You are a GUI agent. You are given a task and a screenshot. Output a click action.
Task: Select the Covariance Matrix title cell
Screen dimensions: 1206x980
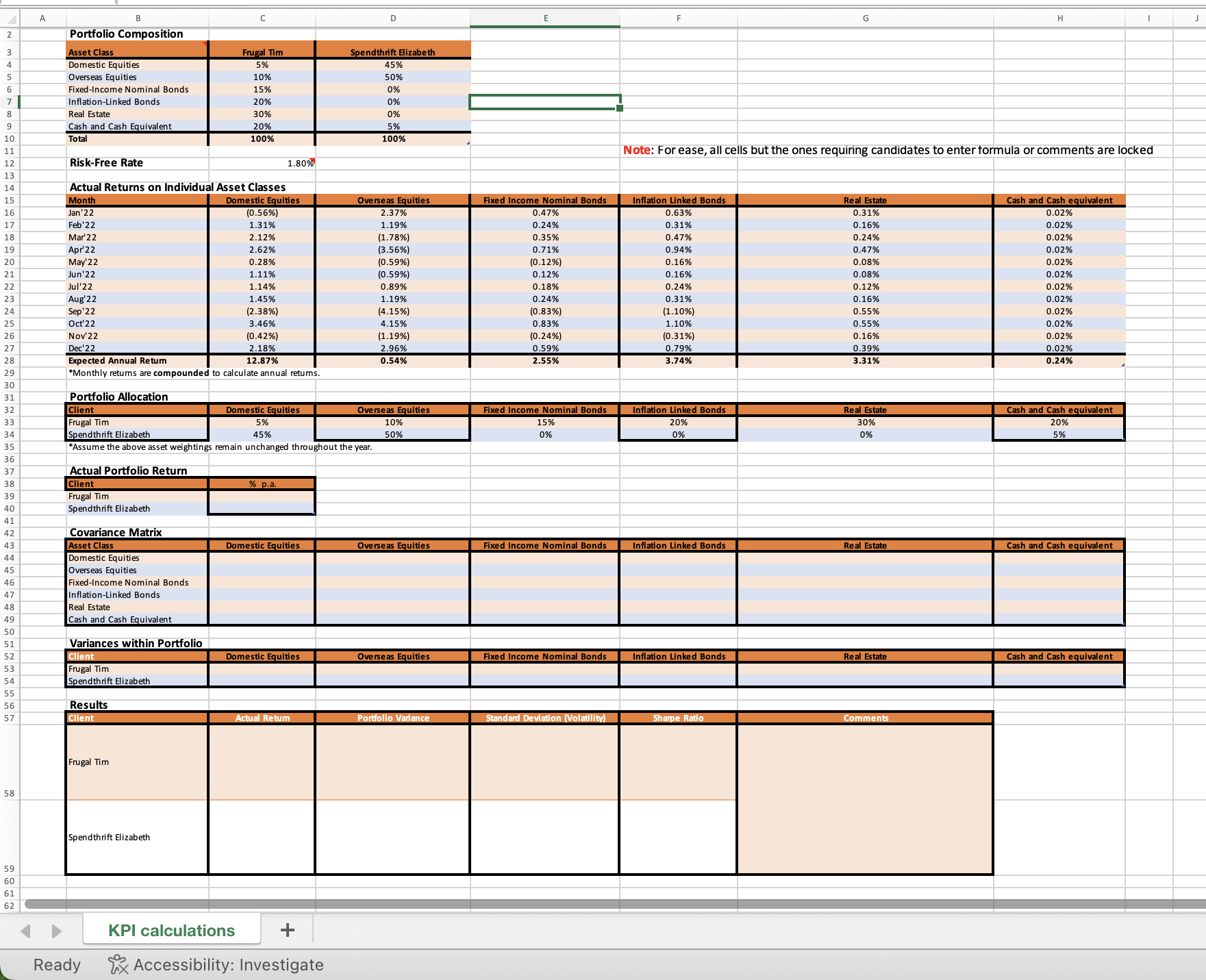click(116, 532)
